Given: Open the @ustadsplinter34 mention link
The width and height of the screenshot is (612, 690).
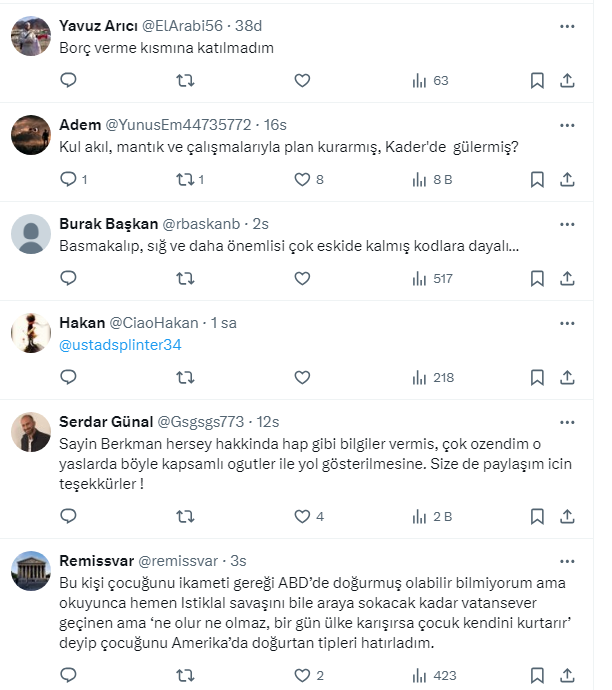Looking at the screenshot, I should click(121, 345).
